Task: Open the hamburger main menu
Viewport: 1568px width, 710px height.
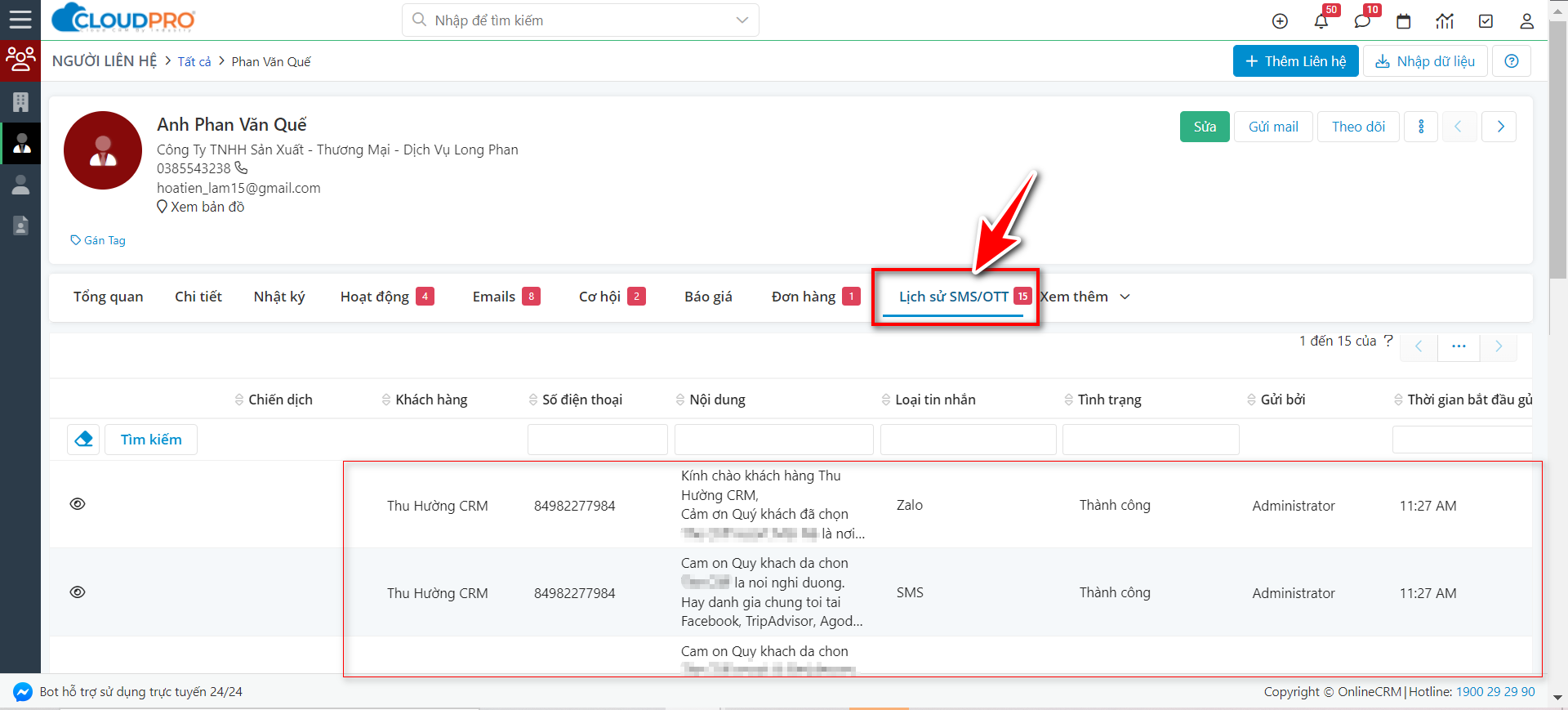Action: coord(20,20)
